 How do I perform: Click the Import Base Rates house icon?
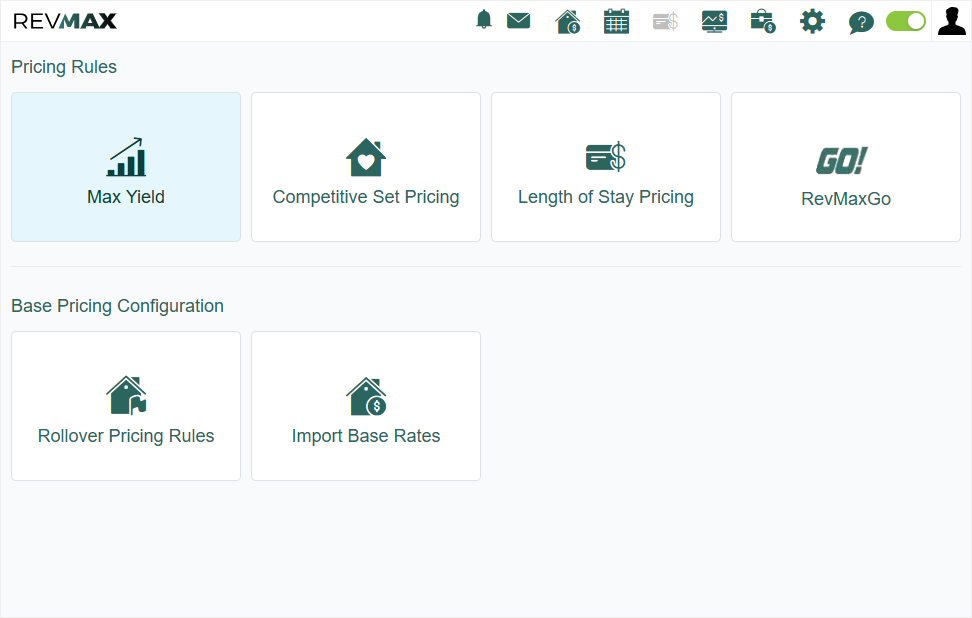coord(366,396)
